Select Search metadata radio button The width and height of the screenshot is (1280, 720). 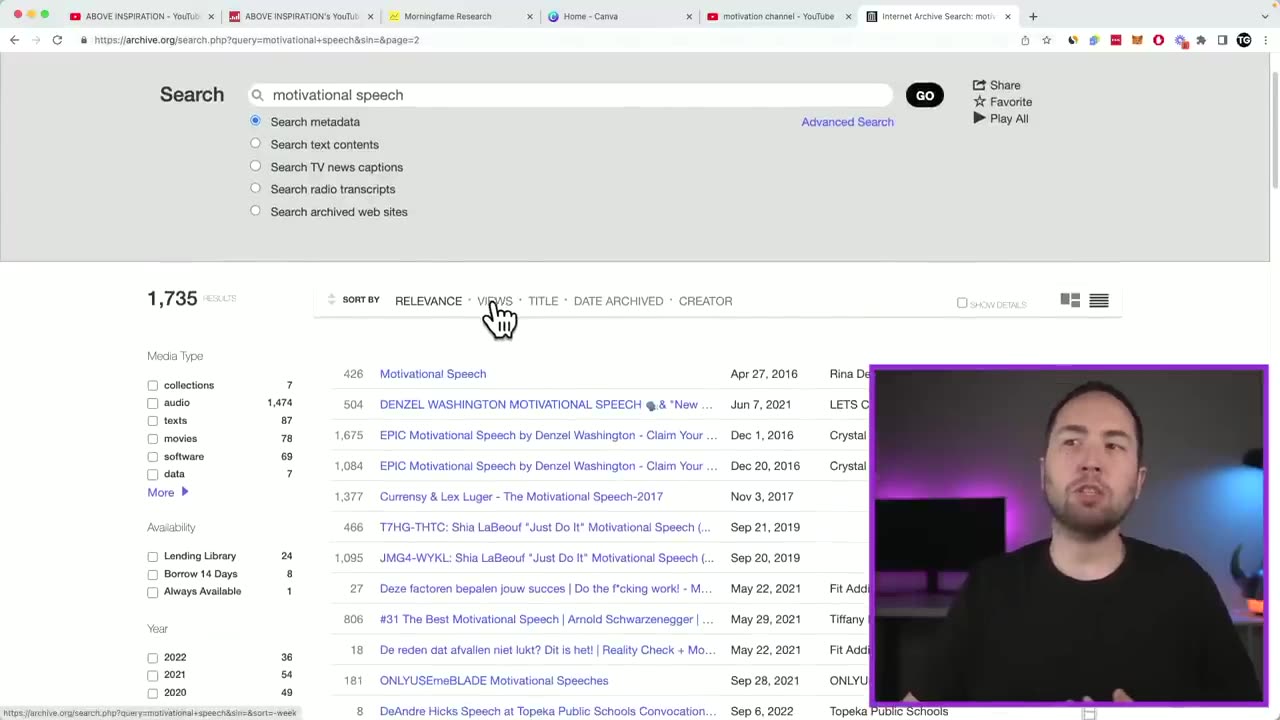pyautogui.click(x=255, y=120)
